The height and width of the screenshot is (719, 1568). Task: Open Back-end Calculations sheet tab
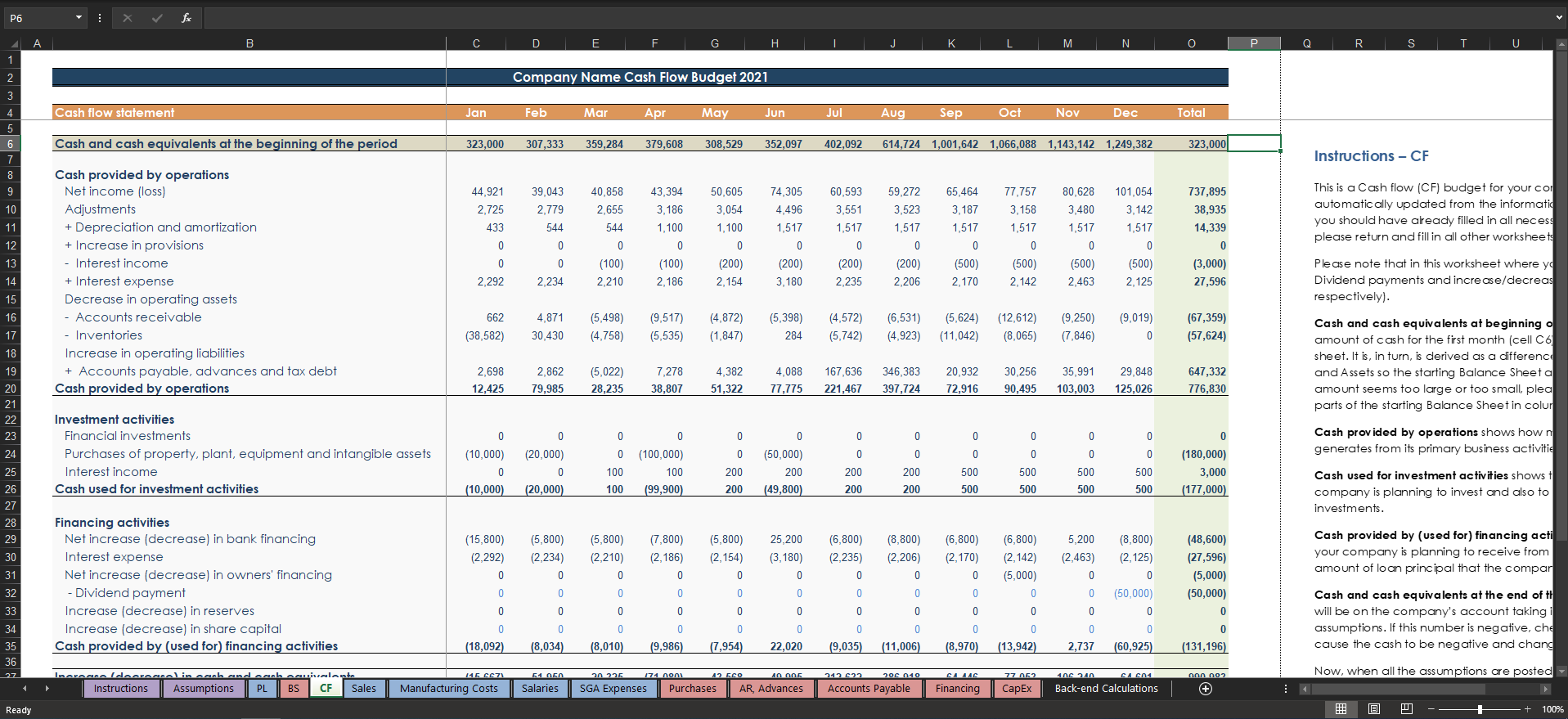[x=1106, y=689]
